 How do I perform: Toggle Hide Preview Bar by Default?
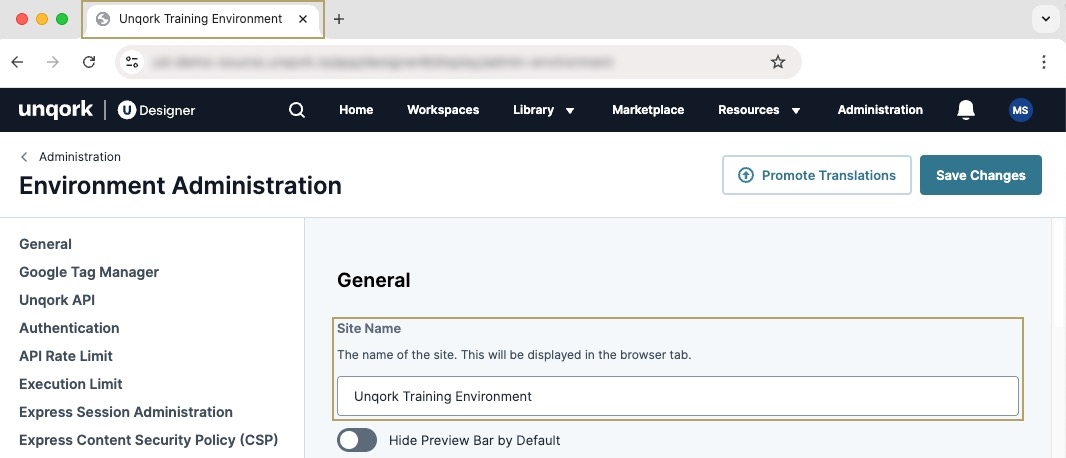[357, 440]
